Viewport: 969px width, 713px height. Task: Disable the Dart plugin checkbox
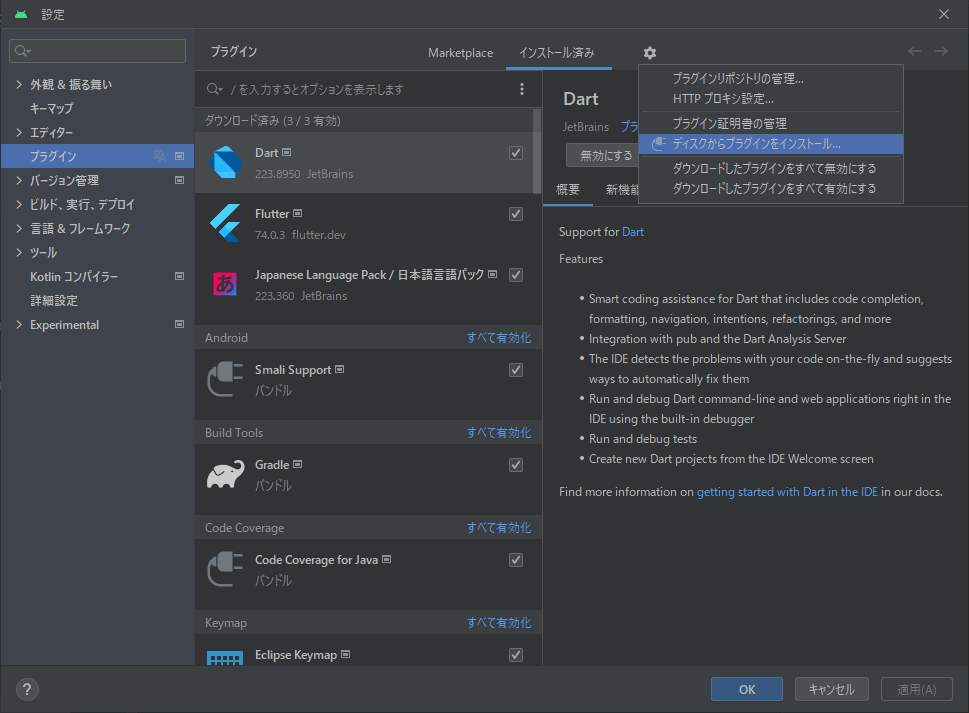[x=516, y=153]
